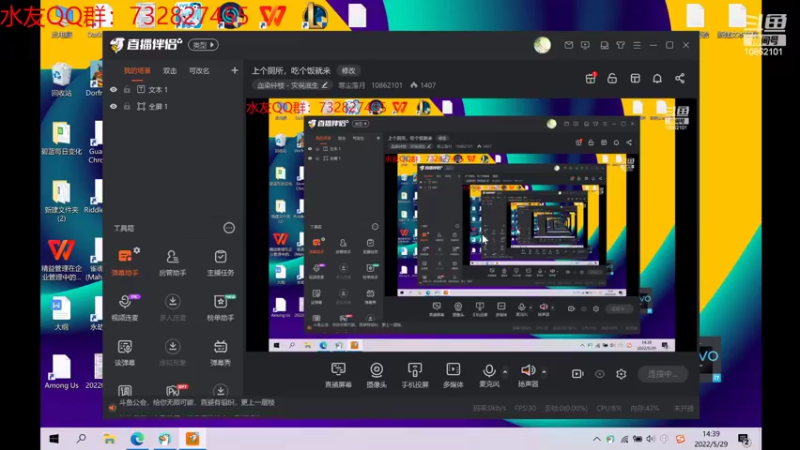Add a 直播屏幕 screen capture source
Viewport: 800px width, 450px height.
(x=338, y=375)
